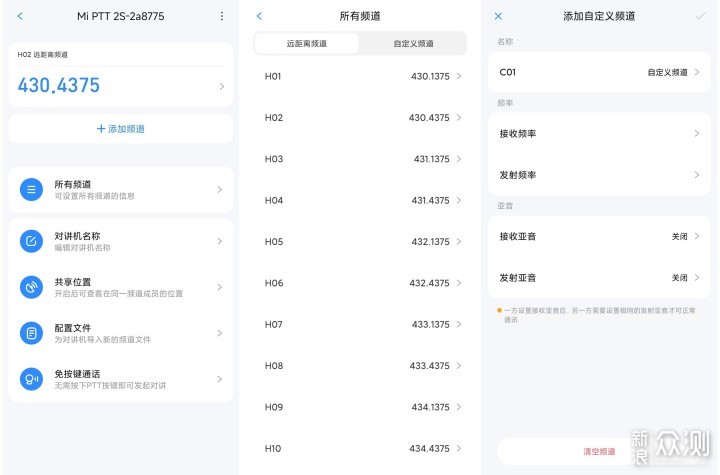Tap the 对讲机名称 edit icon

31,241
